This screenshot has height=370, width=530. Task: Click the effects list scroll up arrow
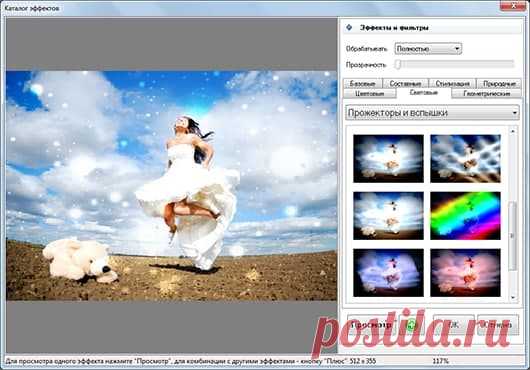513,131
